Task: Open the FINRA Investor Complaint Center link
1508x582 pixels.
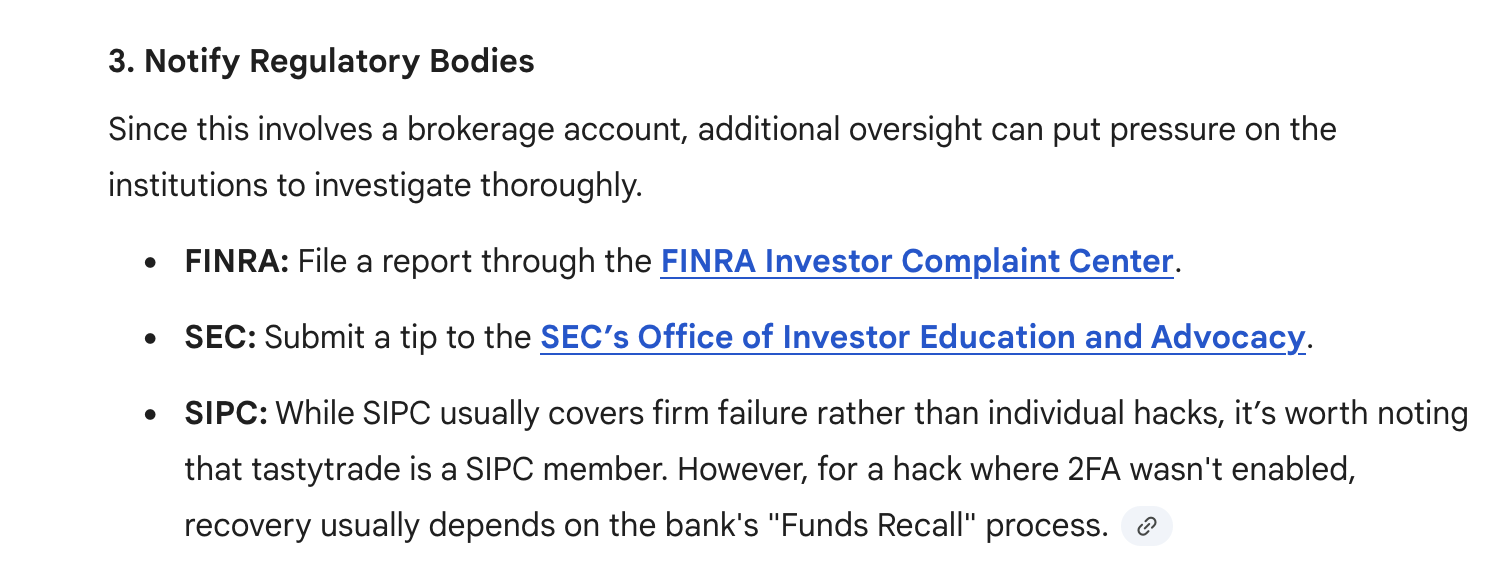Action: click(x=915, y=262)
